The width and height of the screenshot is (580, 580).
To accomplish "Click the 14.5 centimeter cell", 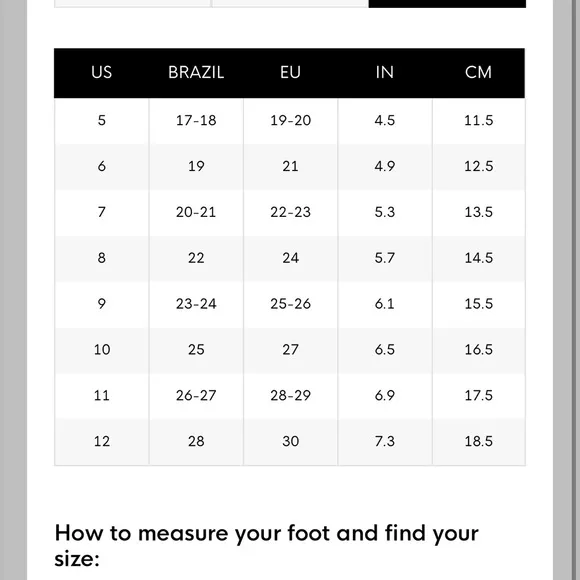I will (479, 258).
